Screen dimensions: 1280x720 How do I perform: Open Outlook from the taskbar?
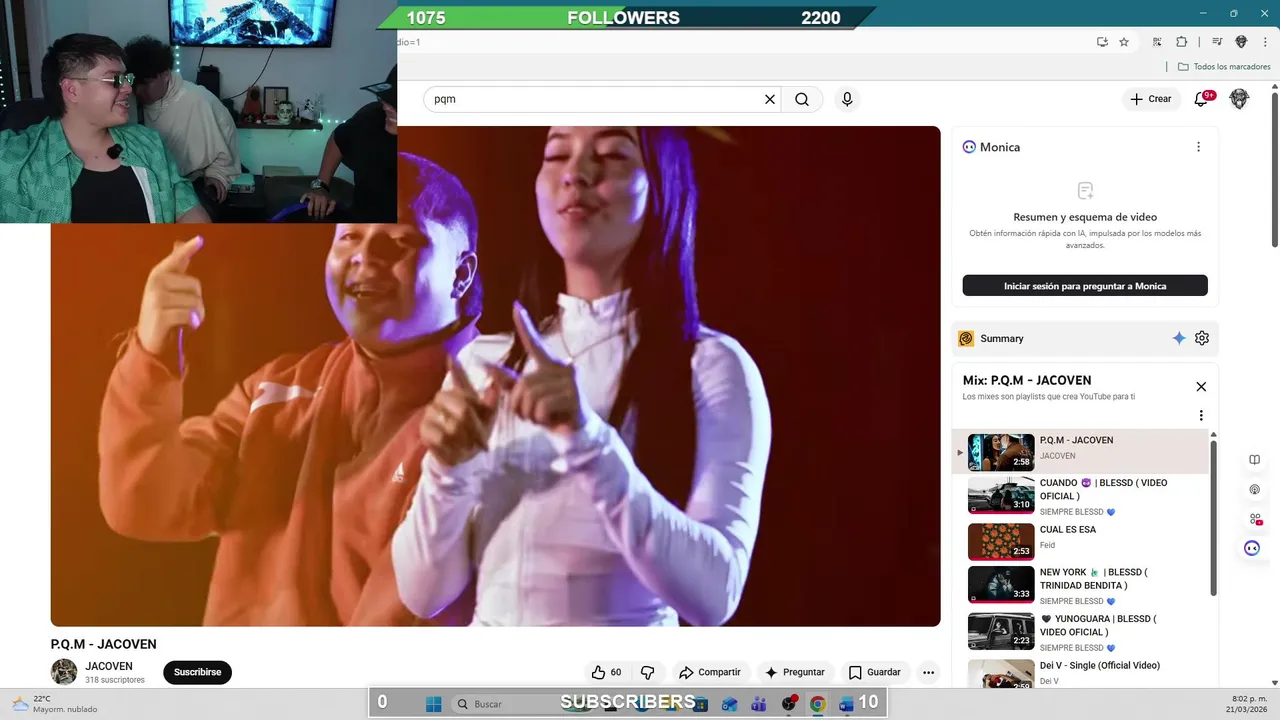click(x=729, y=704)
